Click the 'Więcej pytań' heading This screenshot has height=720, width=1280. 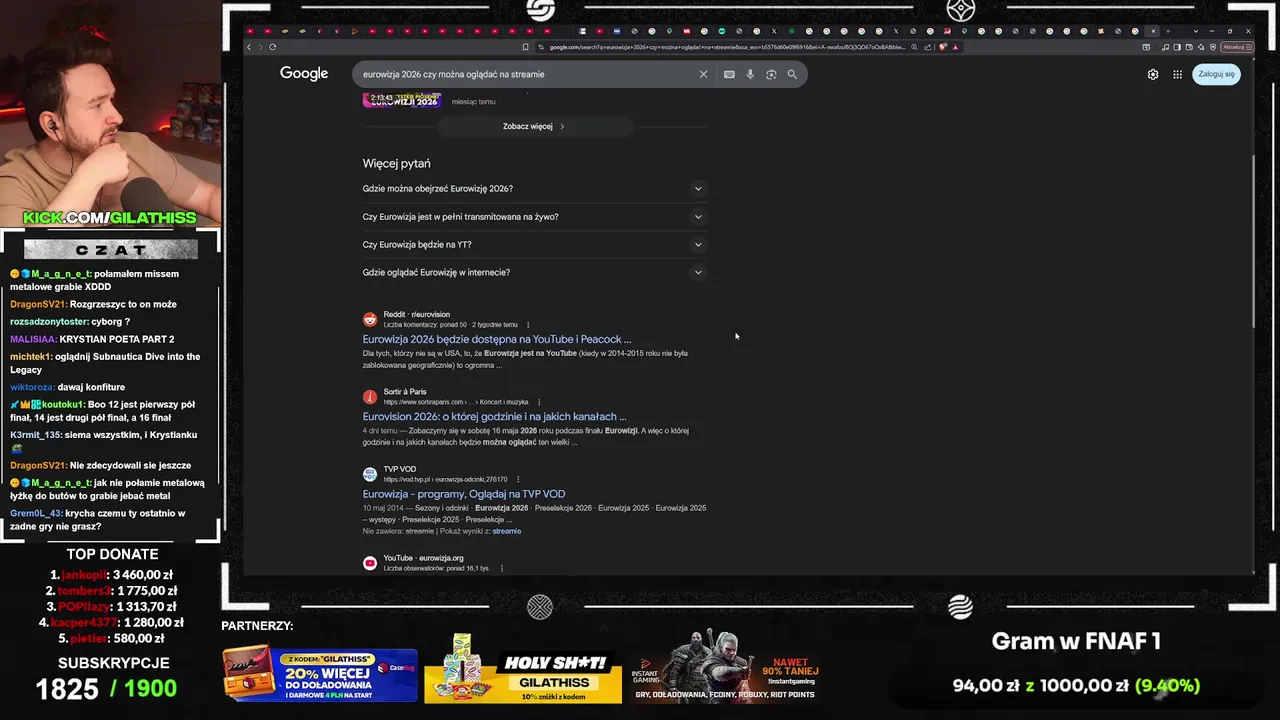tap(397, 163)
